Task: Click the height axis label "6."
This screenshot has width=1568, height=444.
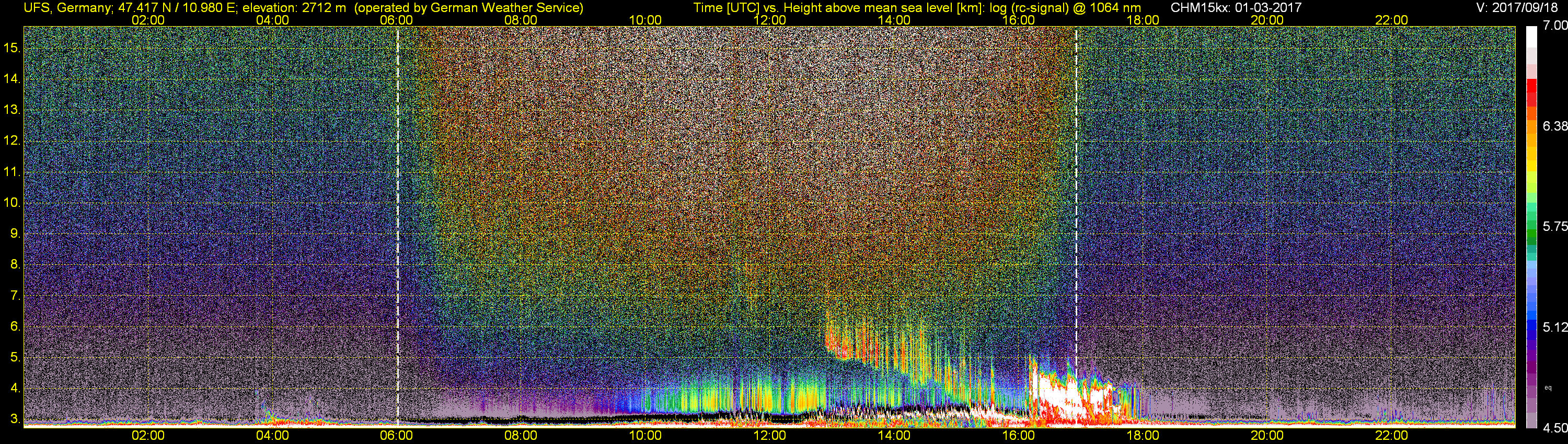Action: click(15, 326)
